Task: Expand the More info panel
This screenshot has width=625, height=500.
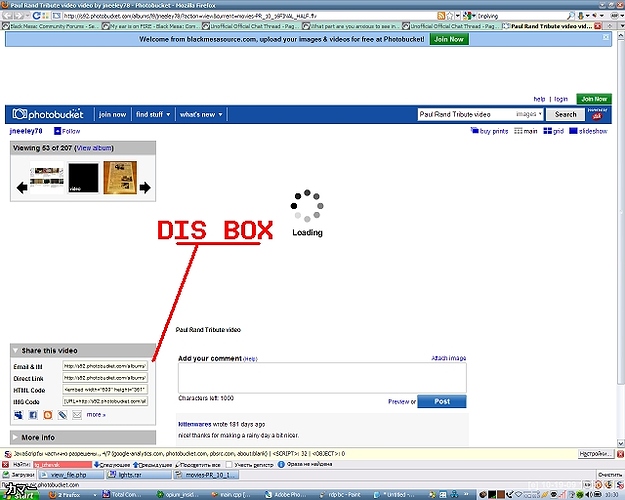Action: pos(16,437)
